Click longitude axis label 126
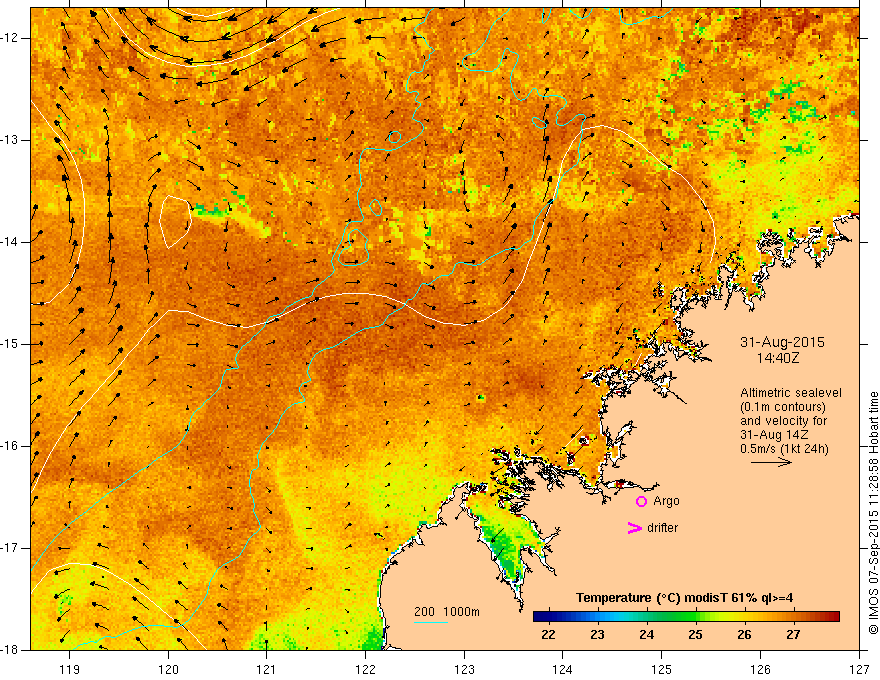The height and width of the screenshot is (680, 880). pyautogui.click(x=760, y=669)
